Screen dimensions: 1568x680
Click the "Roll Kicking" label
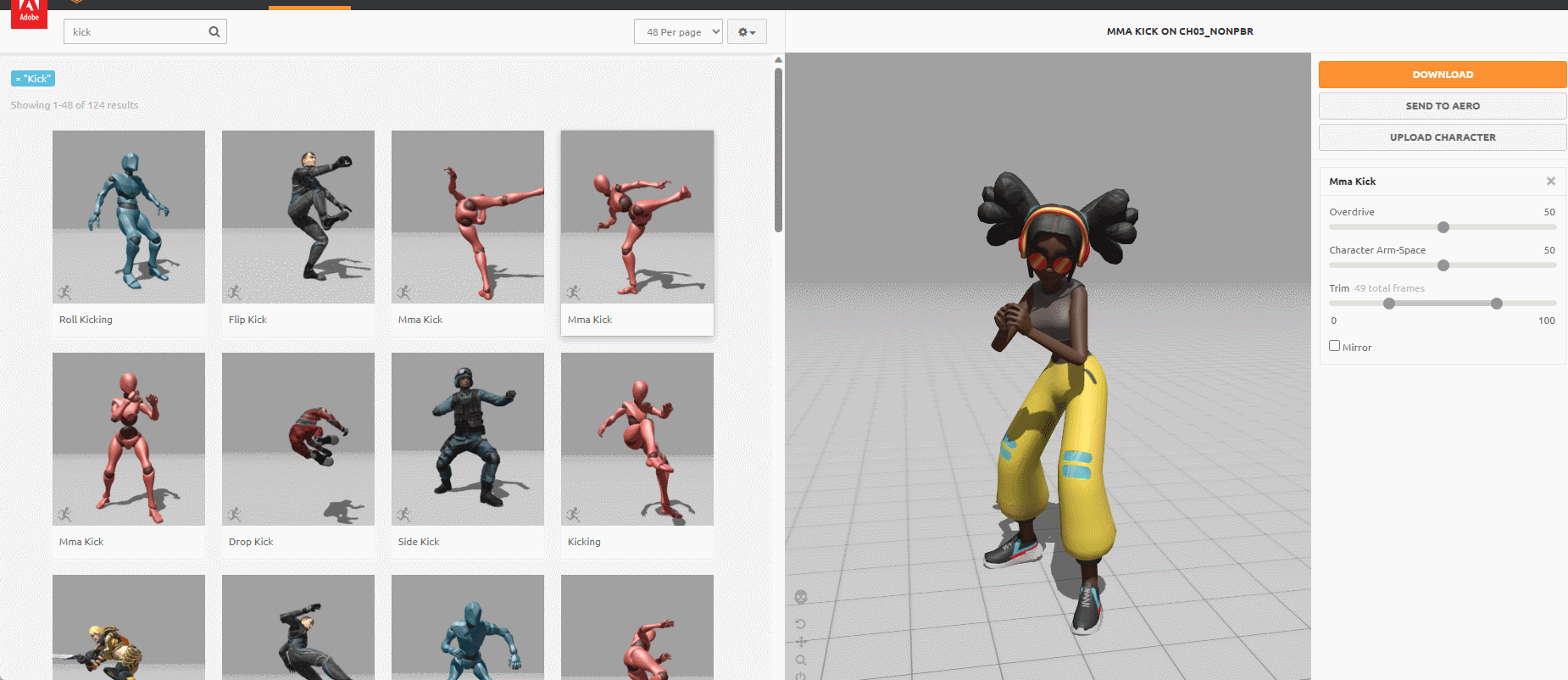86,320
